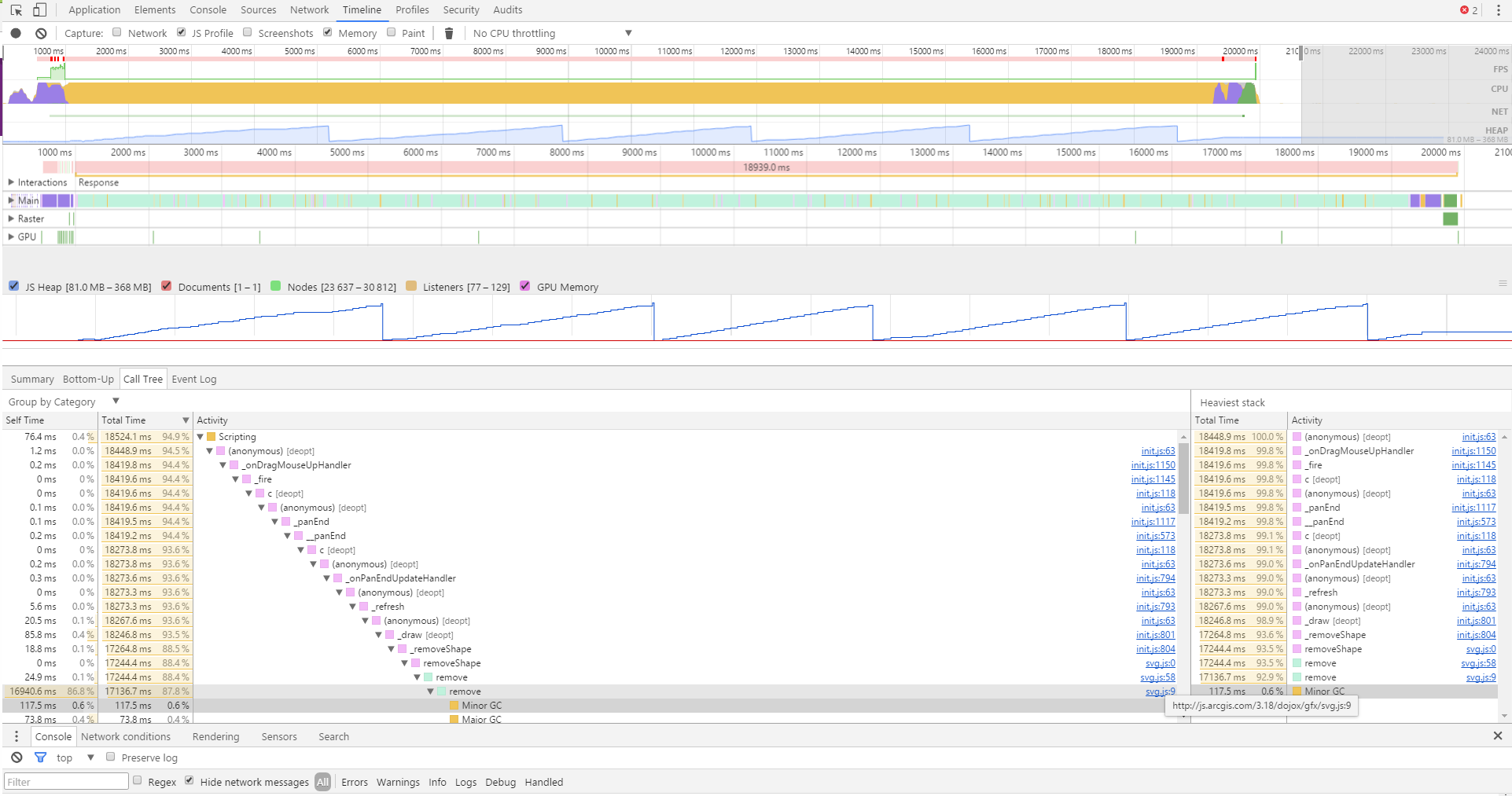This screenshot has height=796, width=1512.
Task: Toggle the device toolbar icon
Action: pyautogui.click(x=39, y=10)
